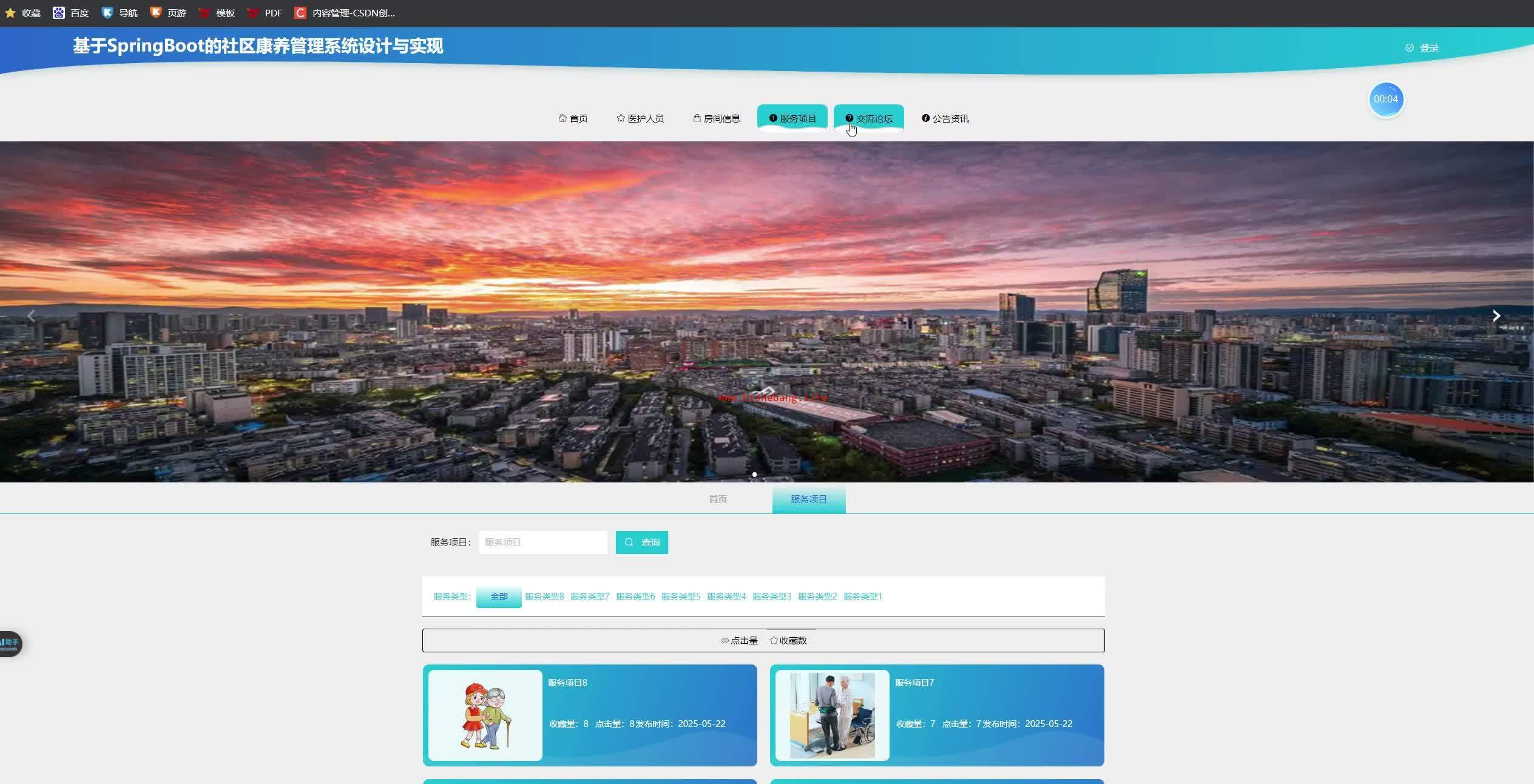Open the 交流论坛 navigation item
The image size is (1534, 784).
(869, 119)
